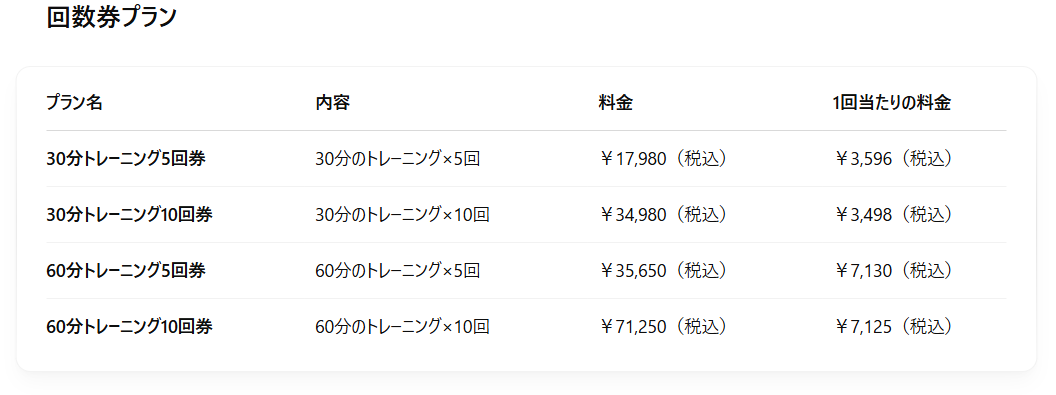Viewport: 1056px width, 395px height.
Task: Click the ￥7,125 per-session price
Action: point(894,326)
